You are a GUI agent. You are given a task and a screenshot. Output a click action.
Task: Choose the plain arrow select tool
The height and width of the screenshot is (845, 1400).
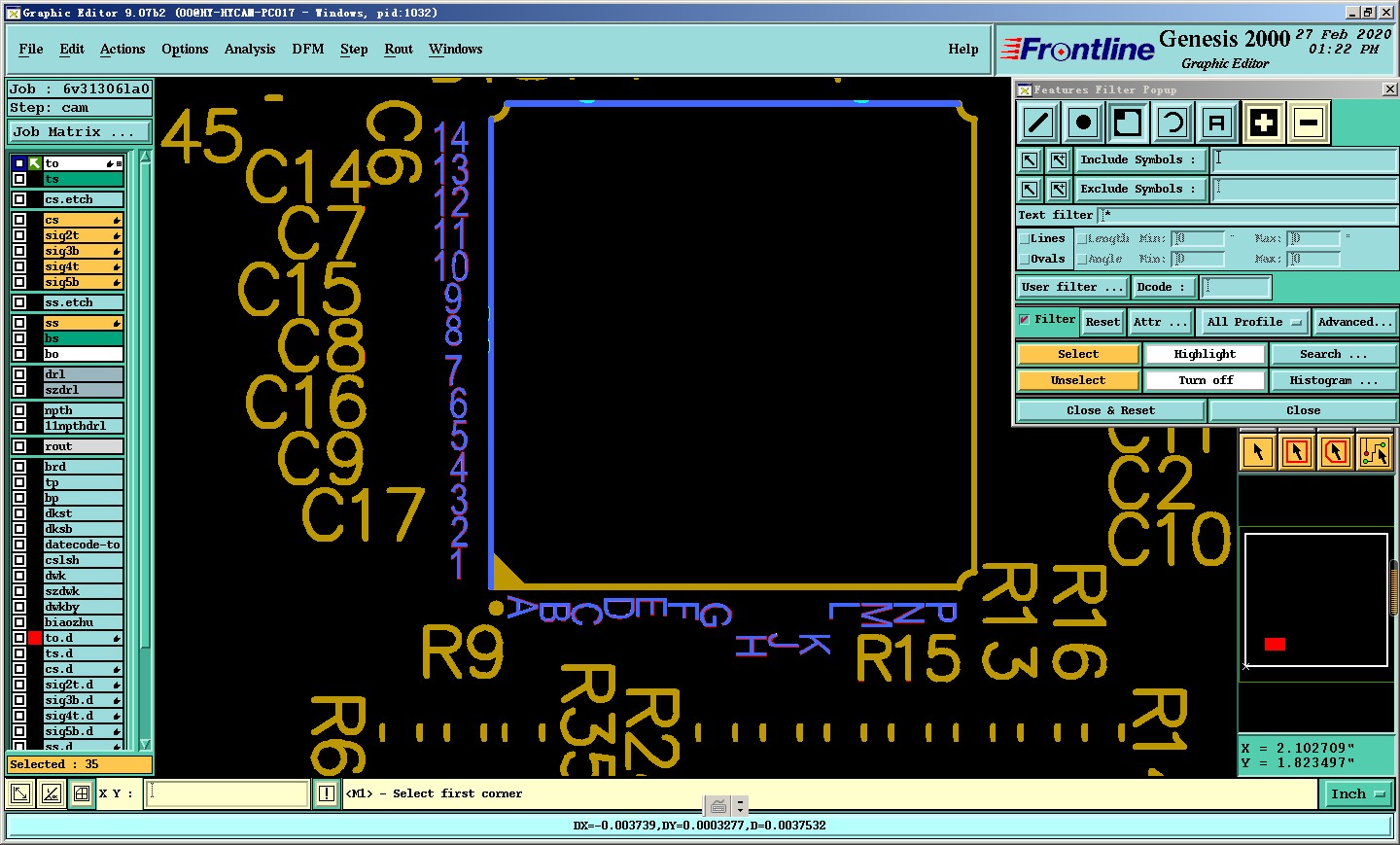1258,452
